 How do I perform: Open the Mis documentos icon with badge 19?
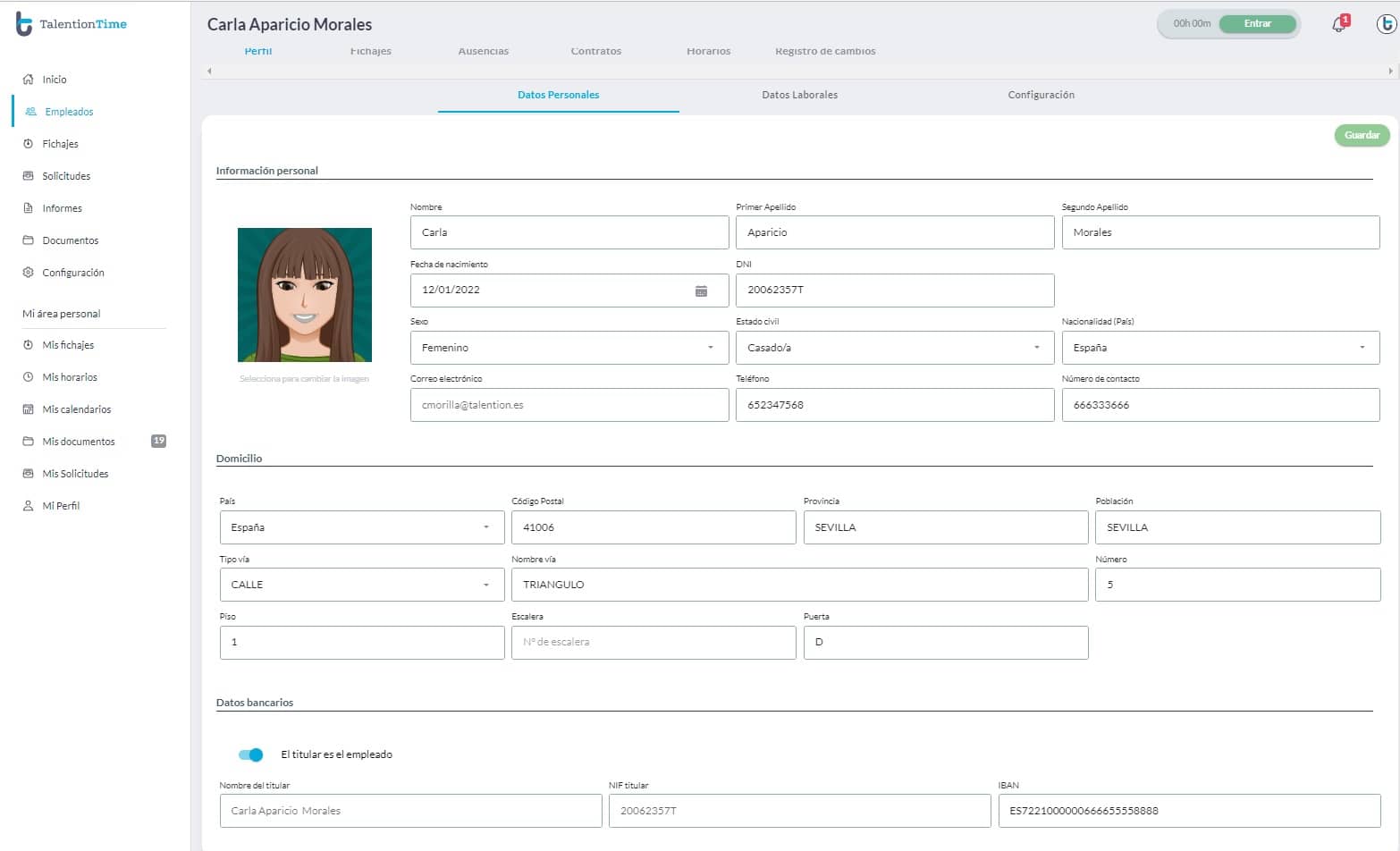pos(27,441)
